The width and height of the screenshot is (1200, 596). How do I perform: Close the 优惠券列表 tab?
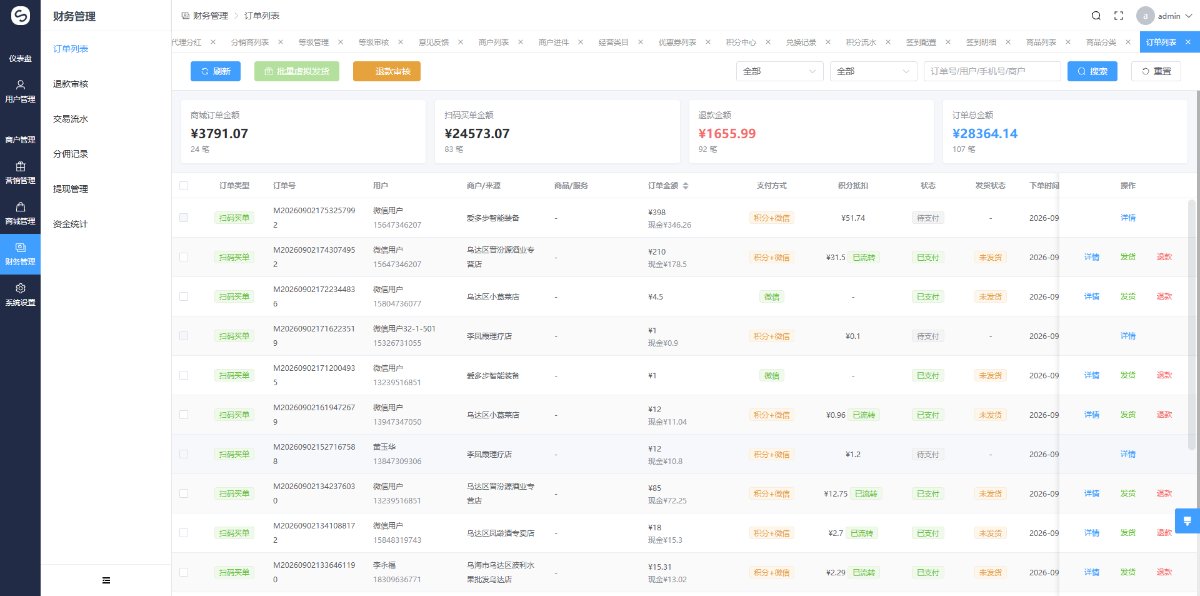(706, 43)
